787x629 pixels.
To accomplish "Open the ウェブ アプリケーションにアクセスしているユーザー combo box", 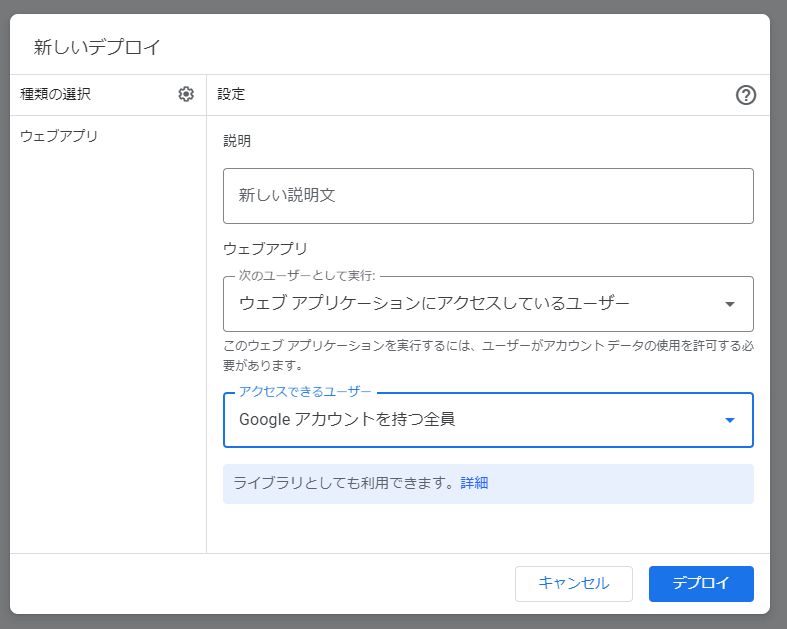I will pyautogui.click(x=488, y=304).
